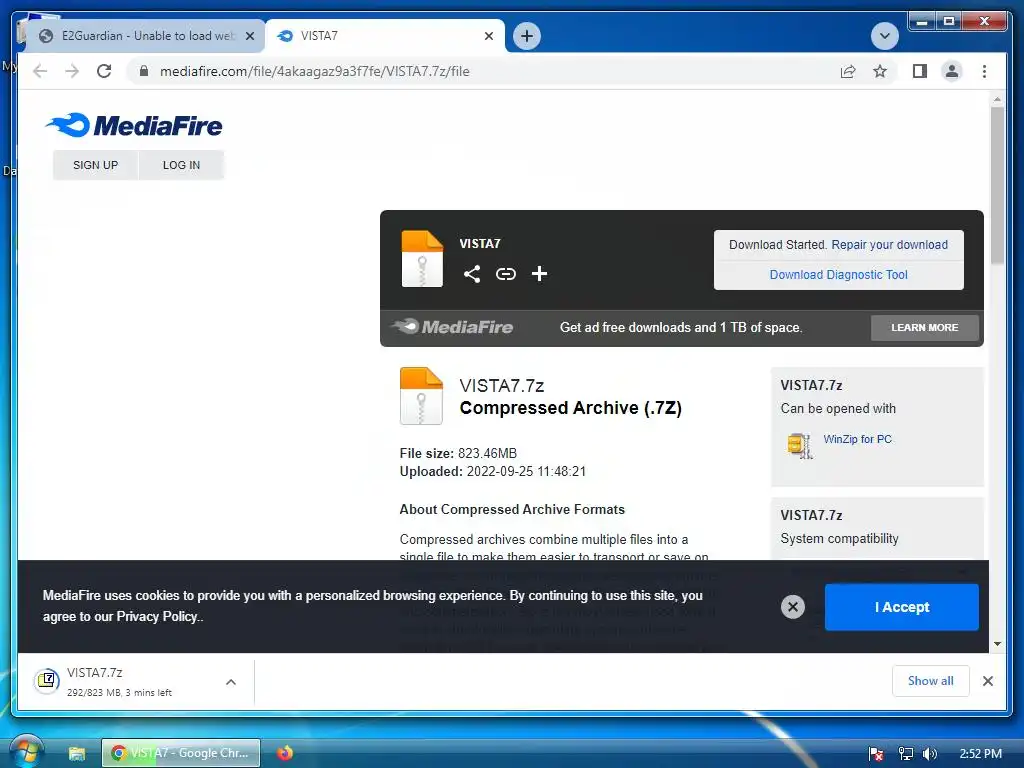The height and width of the screenshot is (768, 1024).
Task: Click the 2:52 PM clock
Action: click(x=980, y=754)
